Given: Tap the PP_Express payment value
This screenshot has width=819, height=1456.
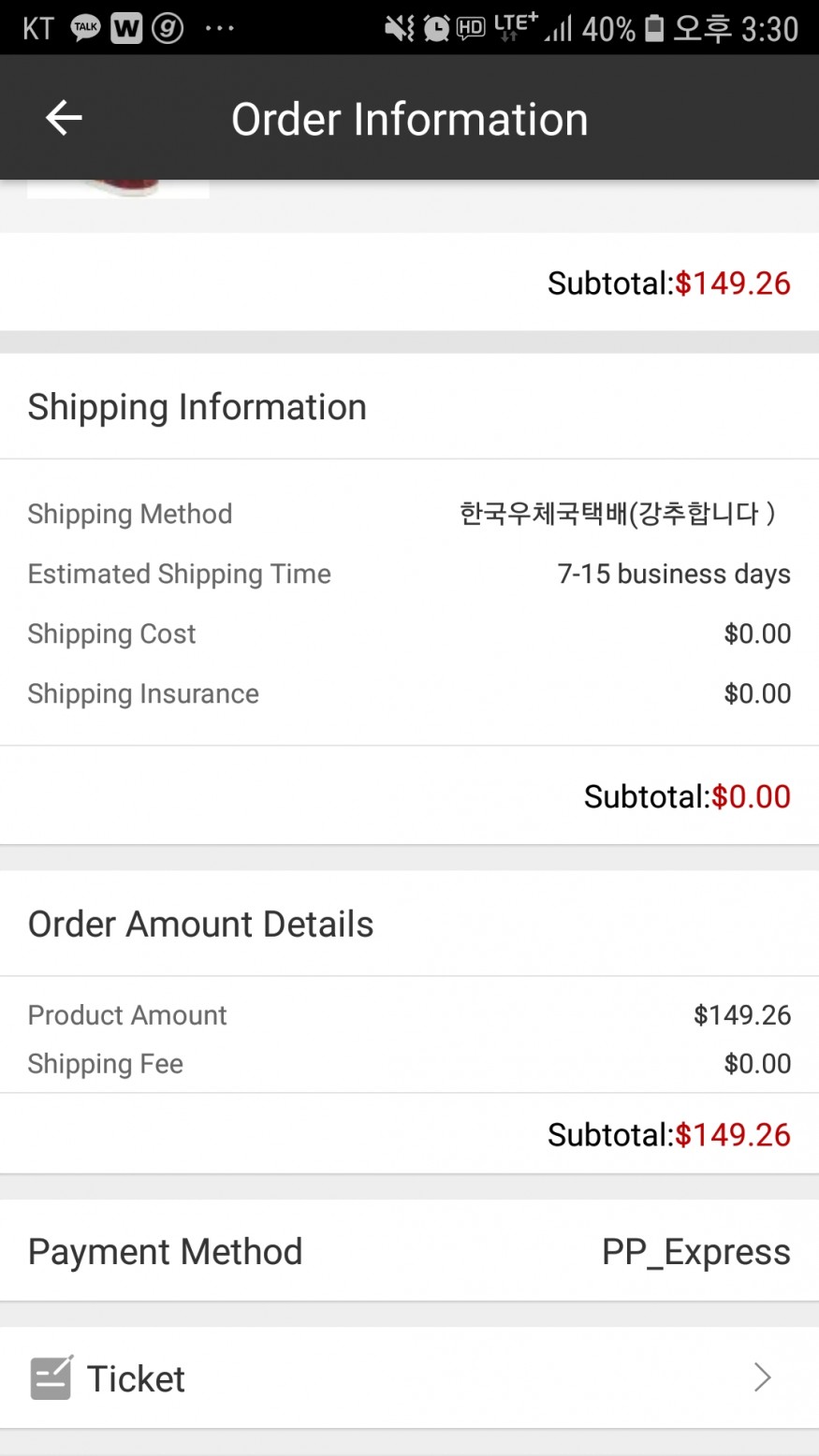Looking at the screenshot, I should coord(695,1252).
